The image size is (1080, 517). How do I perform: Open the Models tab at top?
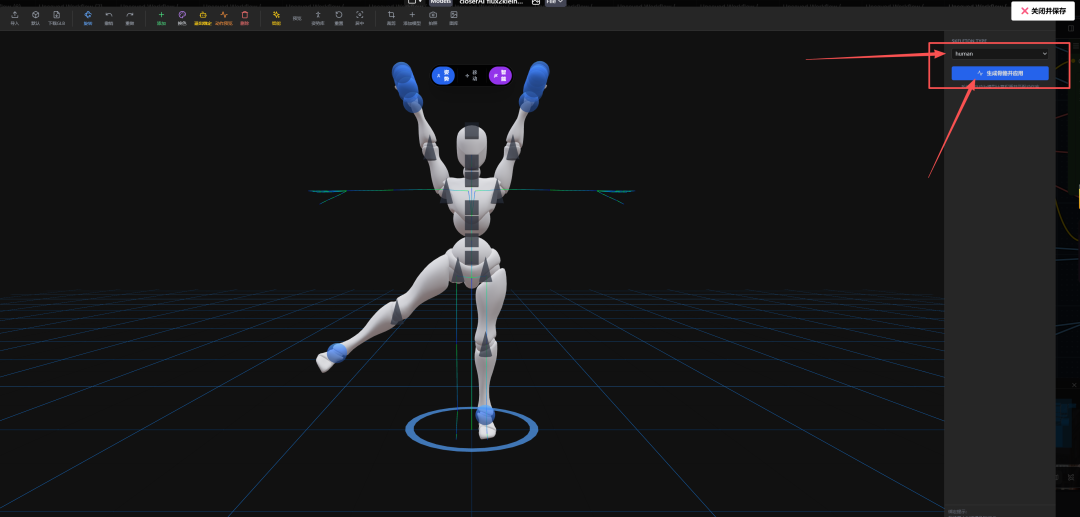tap(440, 2)
